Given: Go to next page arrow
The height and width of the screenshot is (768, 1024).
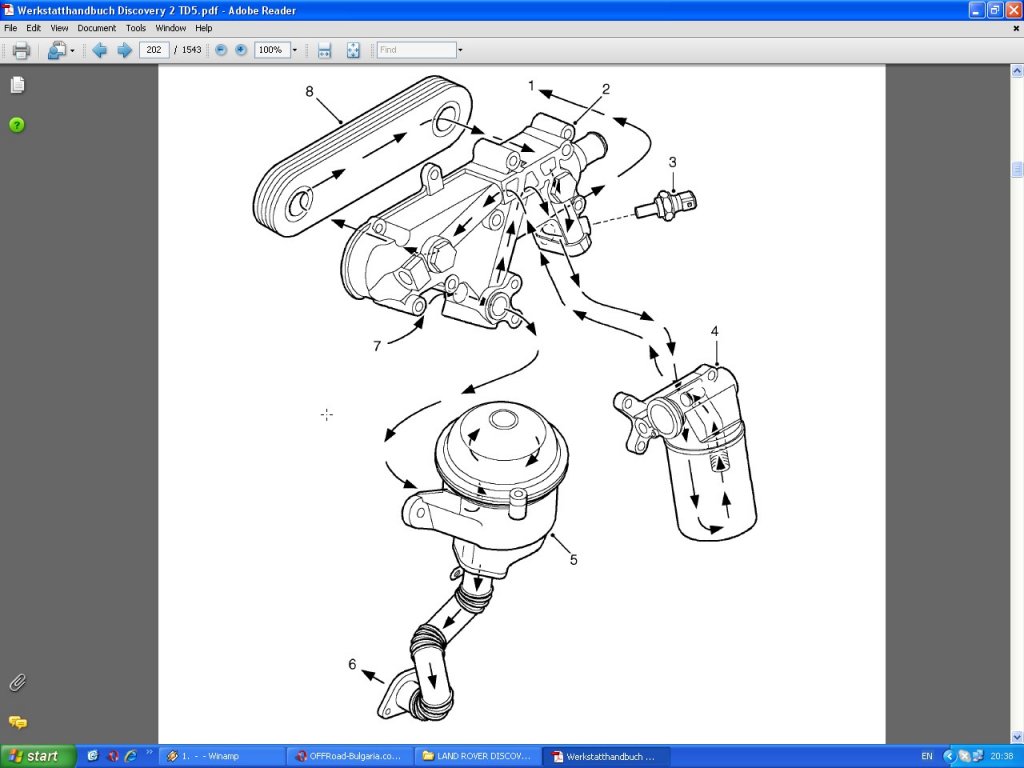Looking at the screenshot, I should pos(124,50).
